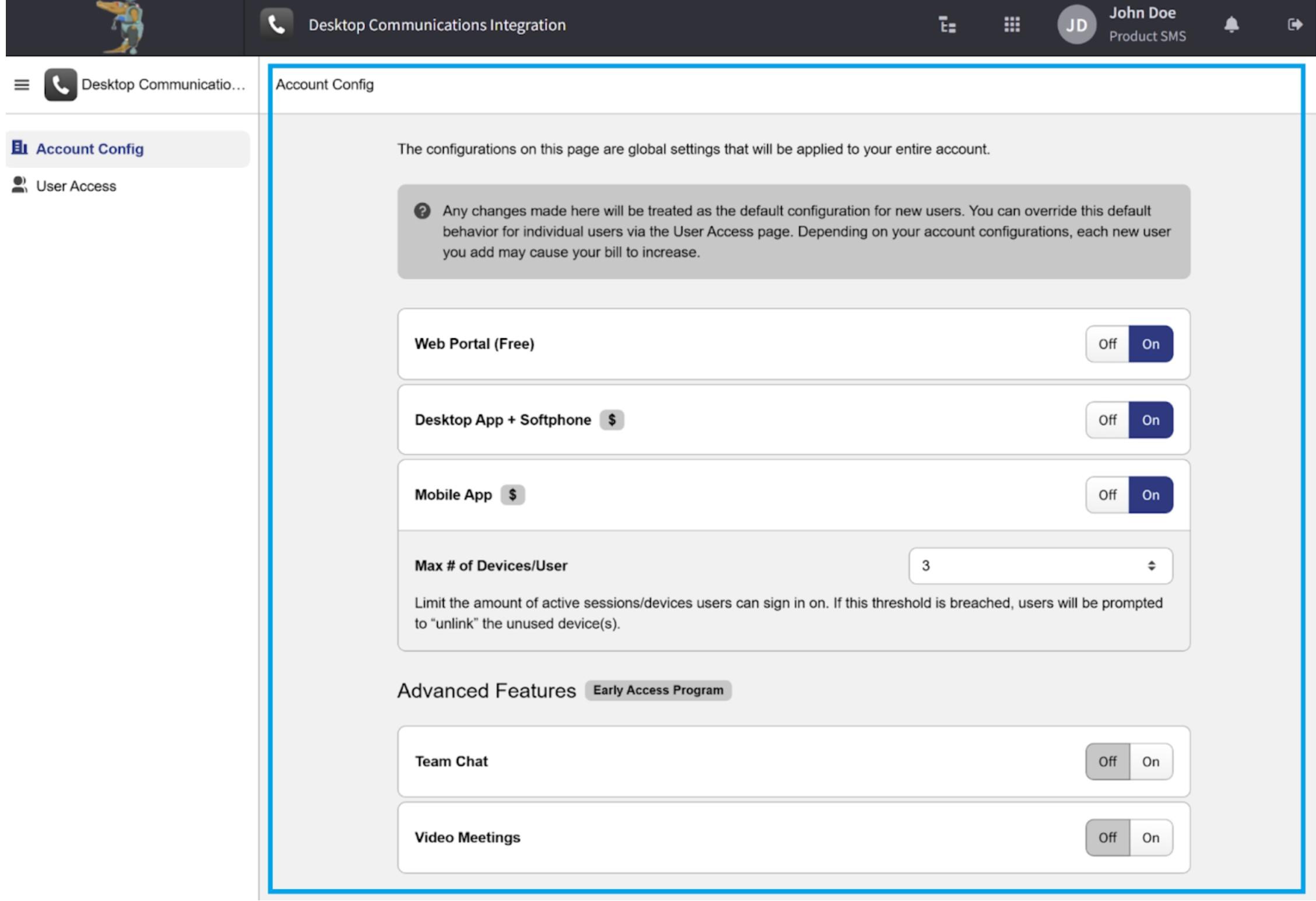1316x901 pixels.
Task: Open Max # of Devices/User dropdown
Action: 1040,566
